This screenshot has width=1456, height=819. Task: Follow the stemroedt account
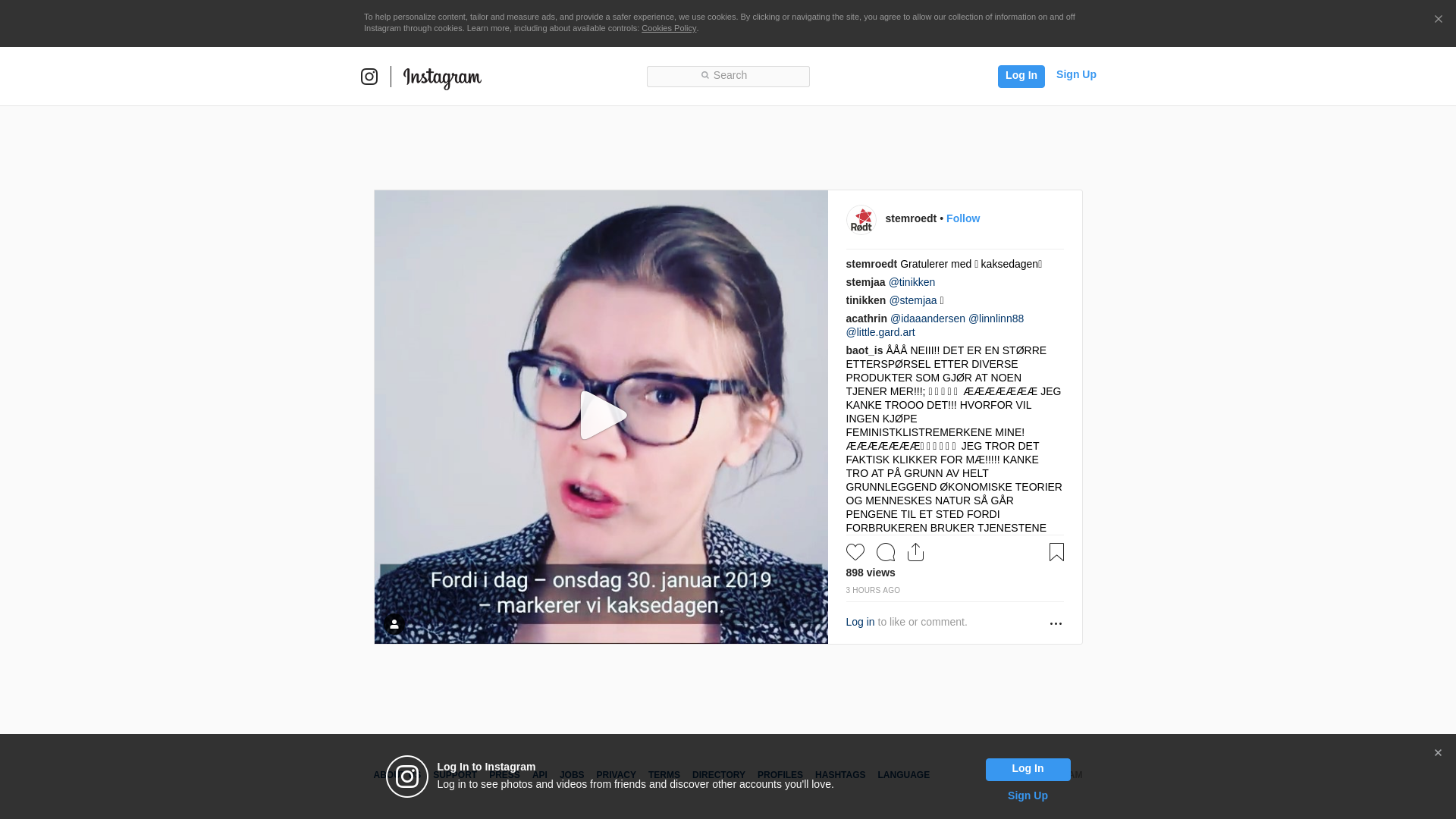tap(962, 218)
